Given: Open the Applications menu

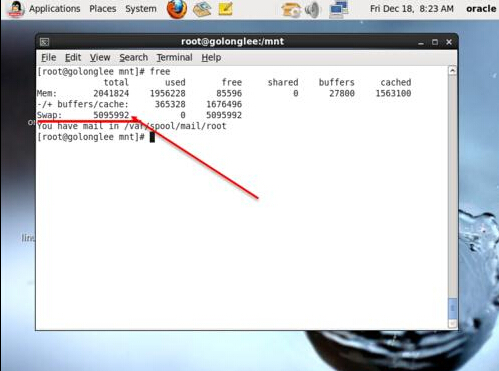Looking at the screenshot, I should point(54,9).
